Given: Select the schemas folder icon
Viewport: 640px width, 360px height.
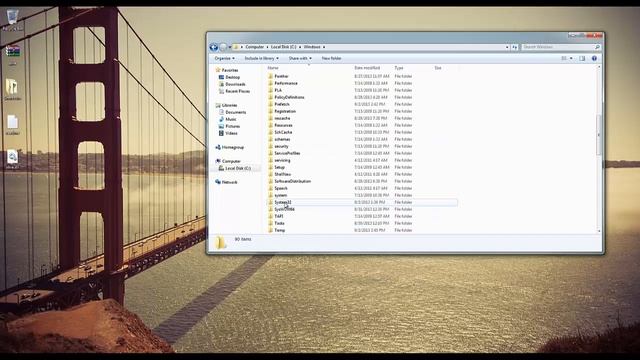Looking at the screenshot, I should pyautogui.click(x=271, y=139).
